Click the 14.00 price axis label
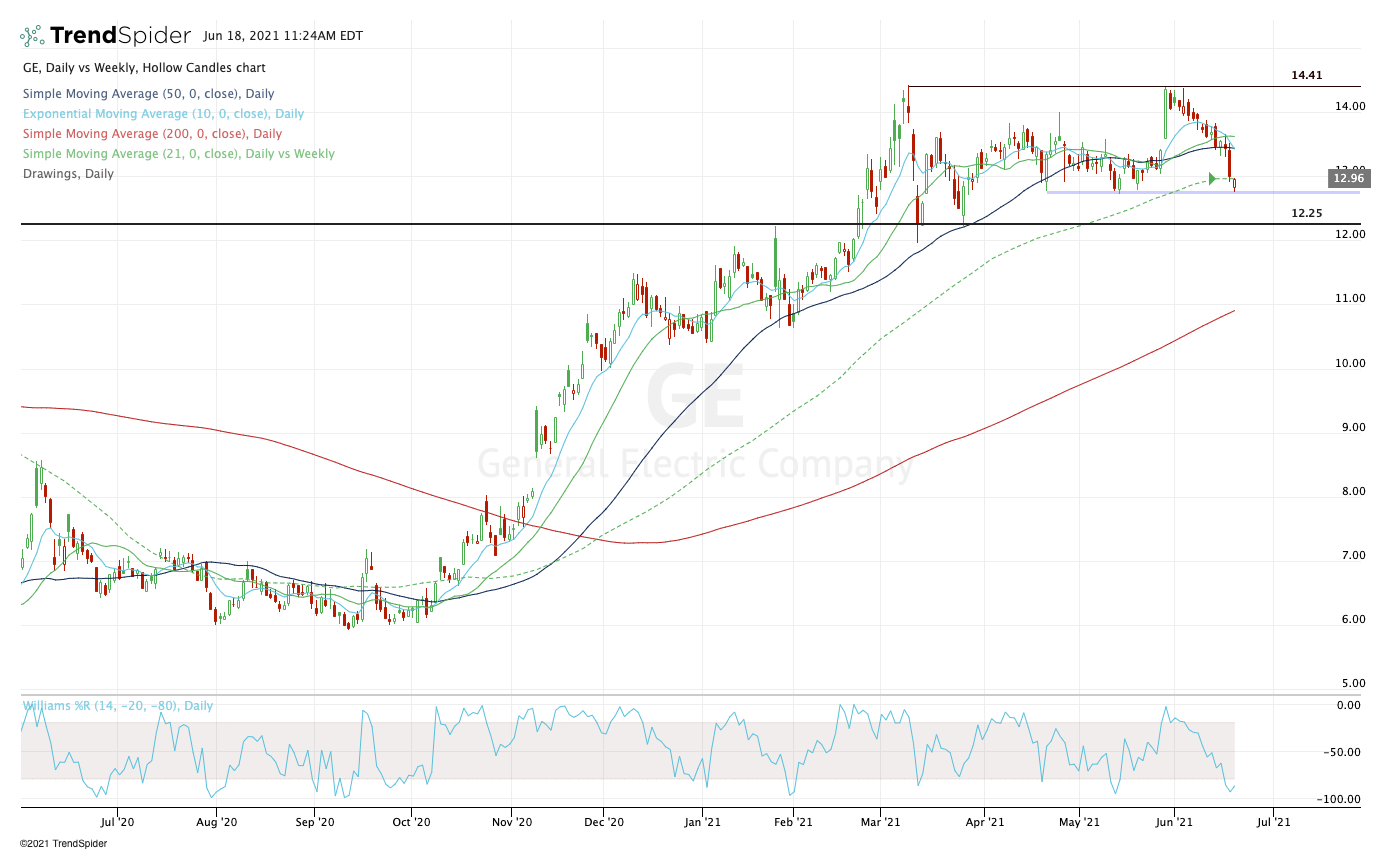Screen dimensions: 1391x853 coord(1349,106)
